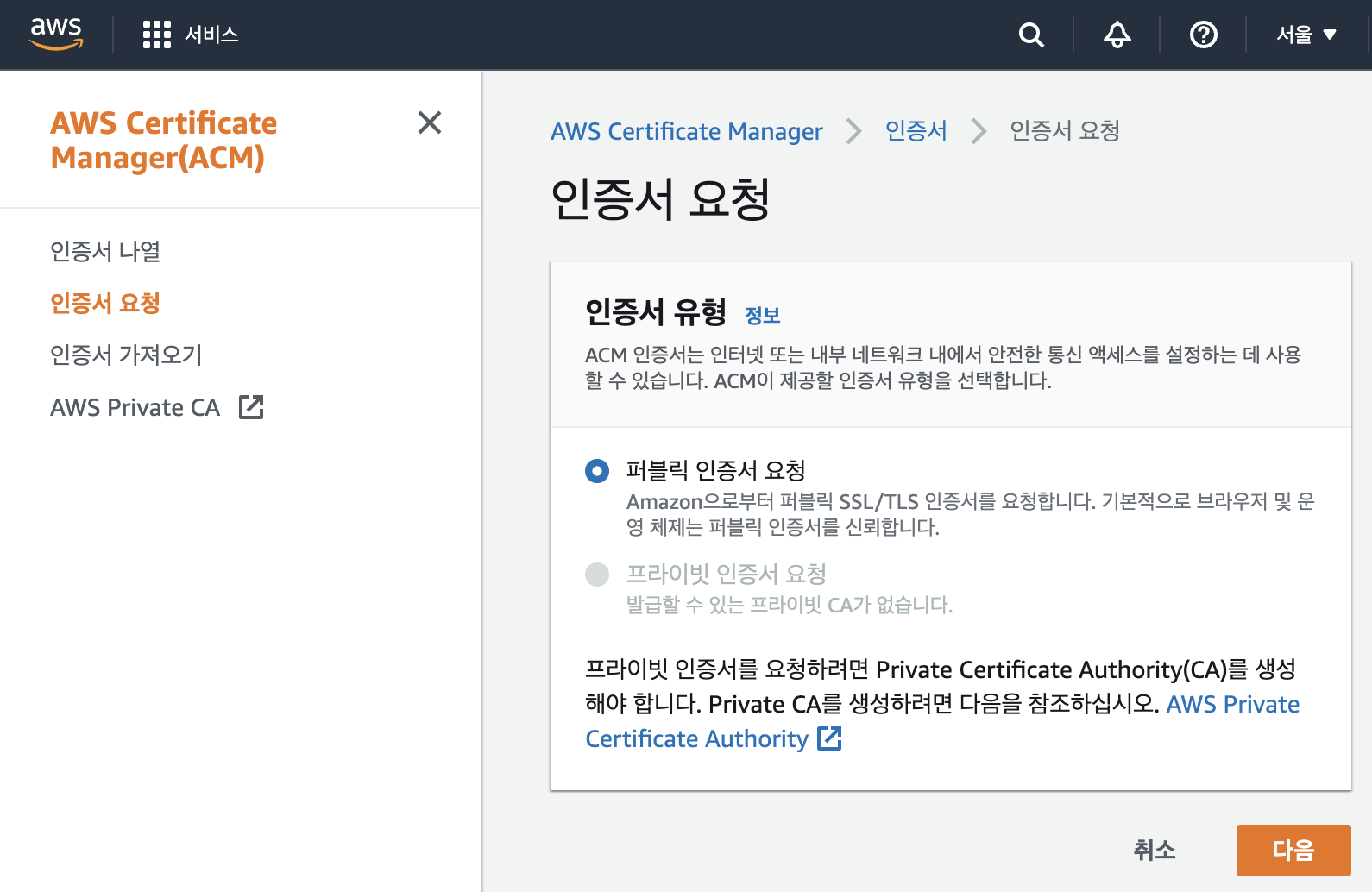Click external link icon after Certificate Authority
Screen dimensions: 1372x892
click(829, 738)
